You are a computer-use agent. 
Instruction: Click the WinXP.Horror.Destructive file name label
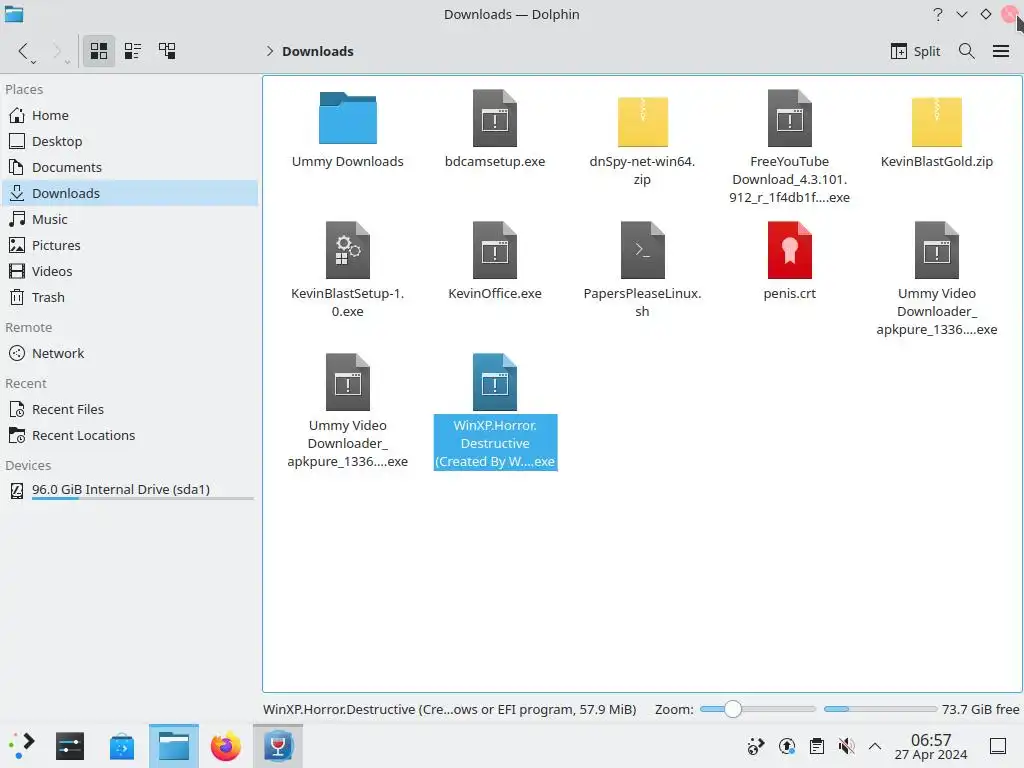[495, 443]
